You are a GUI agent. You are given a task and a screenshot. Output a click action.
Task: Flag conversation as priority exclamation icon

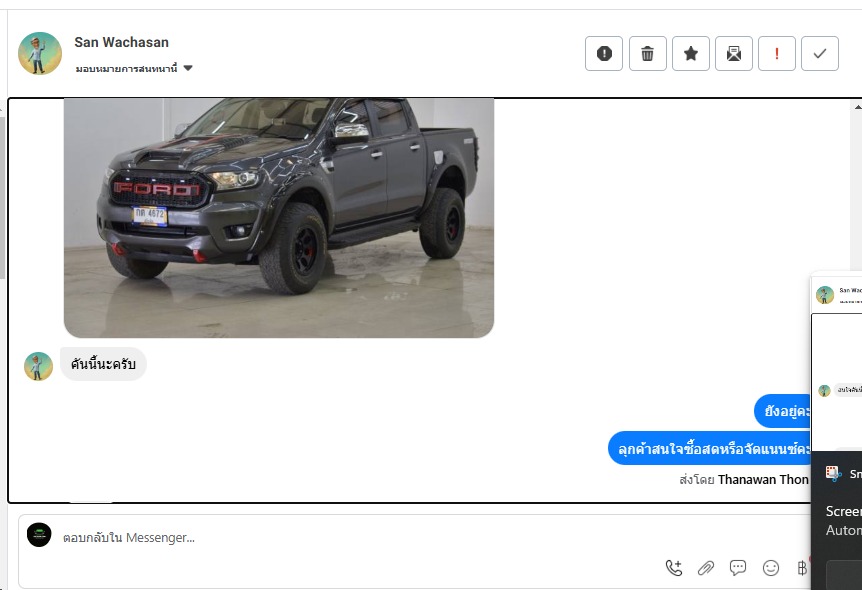click(776, 53)
